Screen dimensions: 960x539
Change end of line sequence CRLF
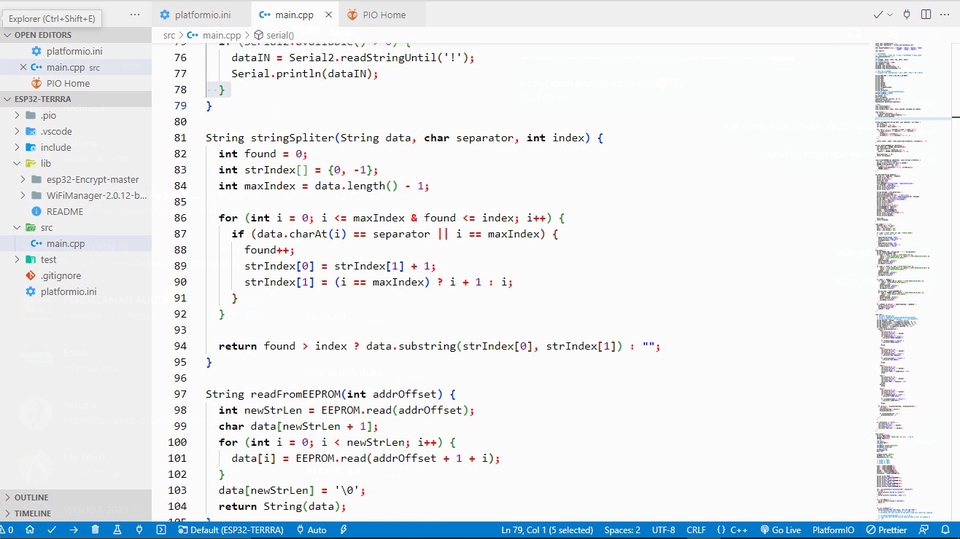point(696,530)
